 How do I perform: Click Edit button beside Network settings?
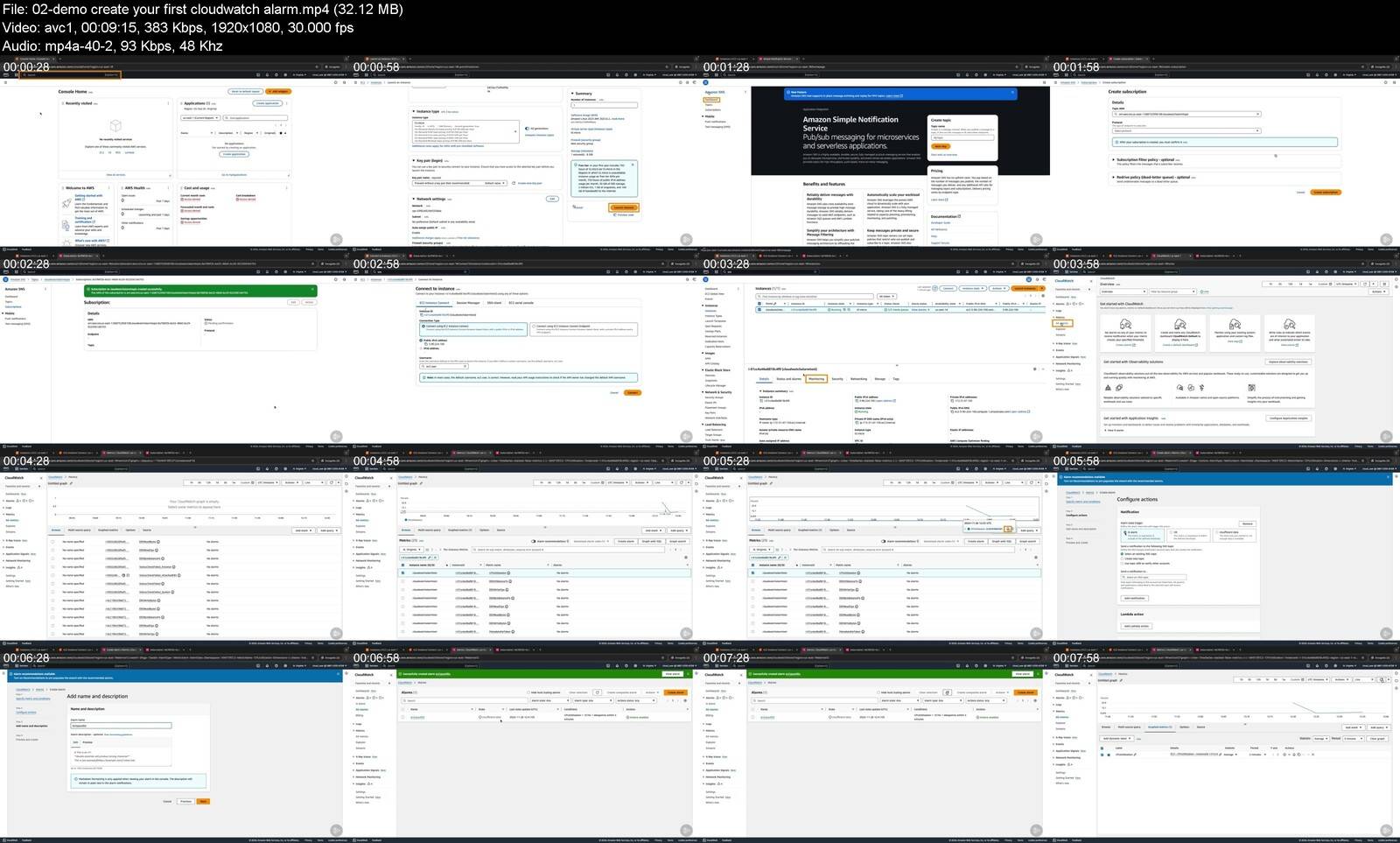pyautogui.click(x=552, y=199)
